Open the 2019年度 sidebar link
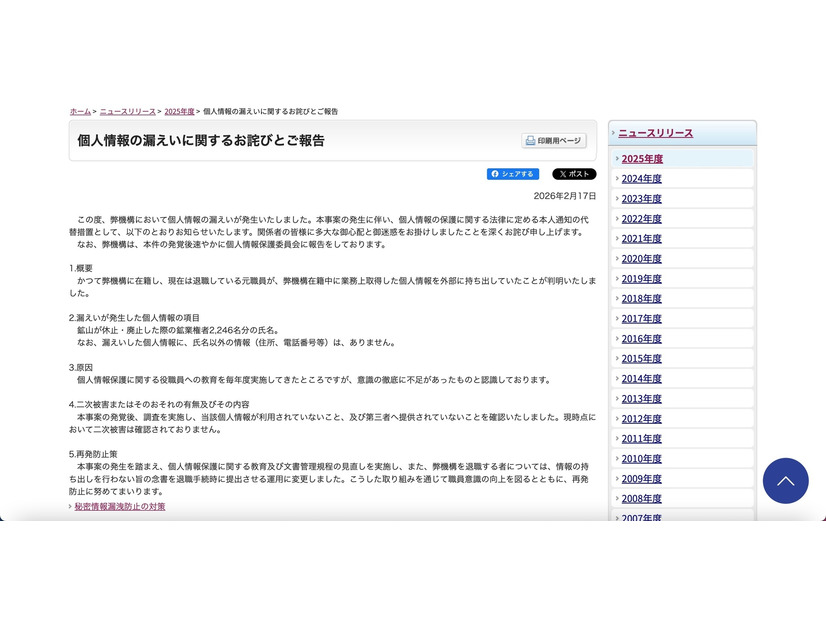Image resolution: width=826 pixels, height=620 pixels. (x=642, y=279)
